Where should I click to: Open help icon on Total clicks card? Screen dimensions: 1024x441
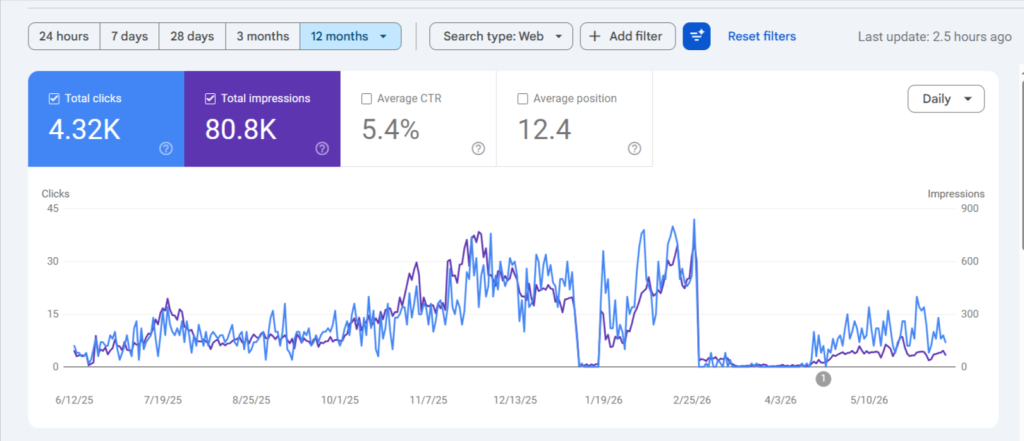pyautogui.click(x=166, y=149)
